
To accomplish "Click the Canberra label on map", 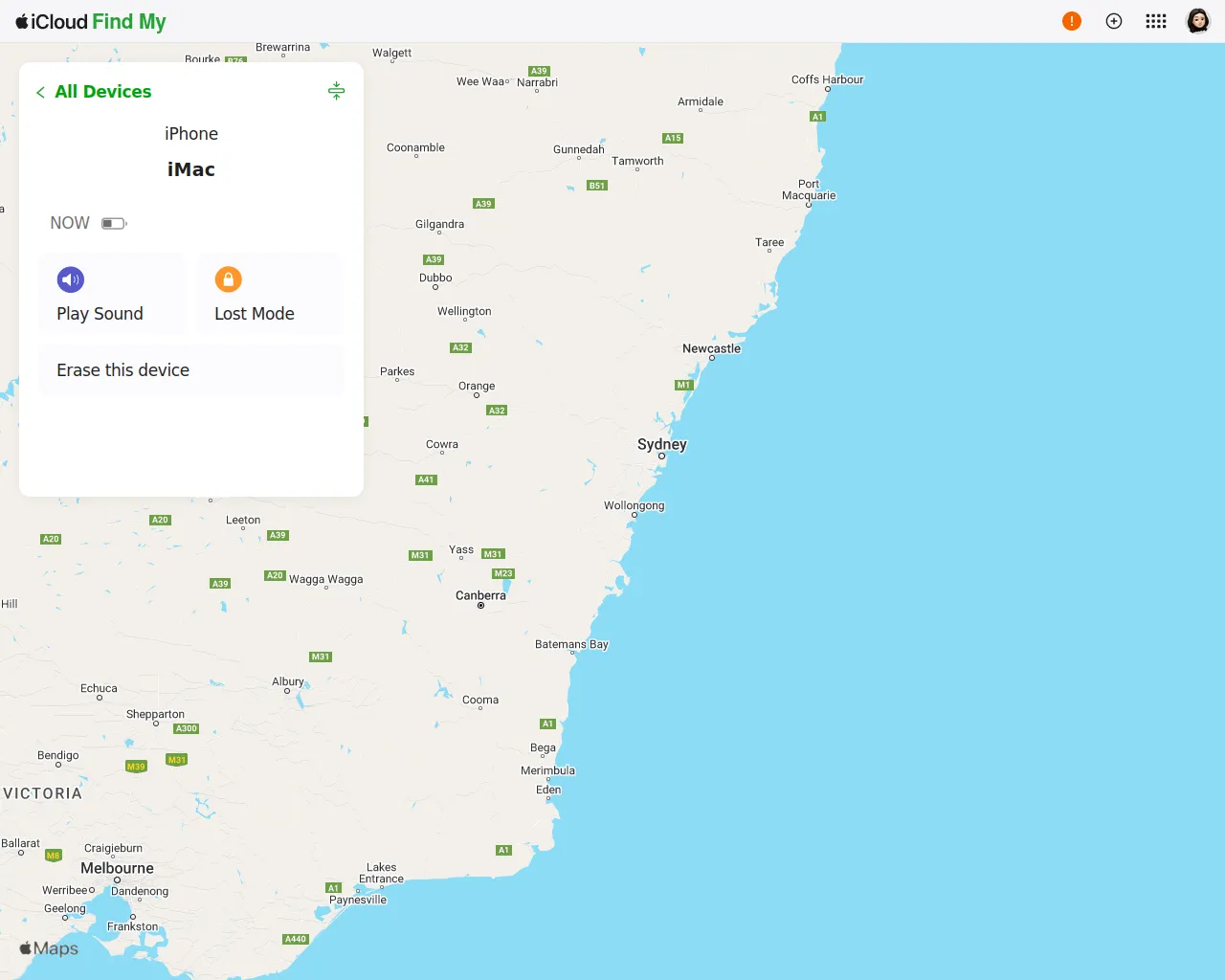I will click(x=480, y=595).
